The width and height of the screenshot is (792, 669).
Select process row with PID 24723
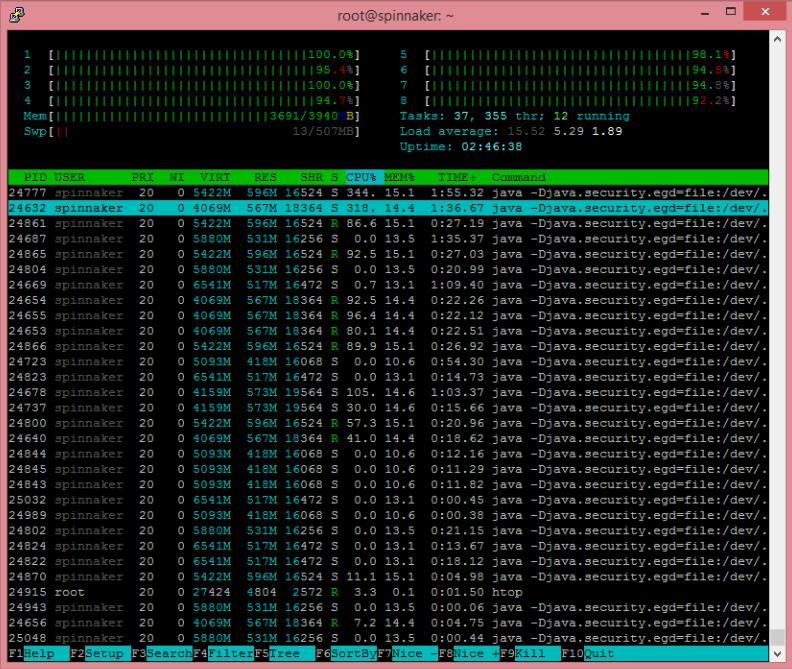click(388, 362)
